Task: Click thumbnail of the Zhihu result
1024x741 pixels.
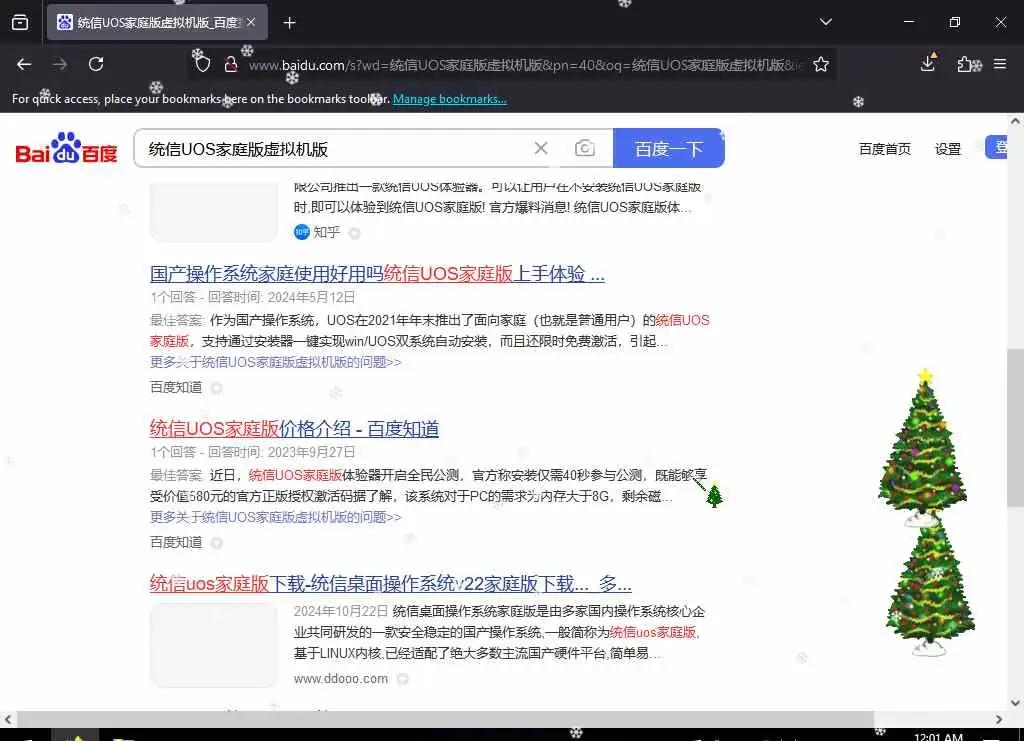Action: click(x=214, y=212)
